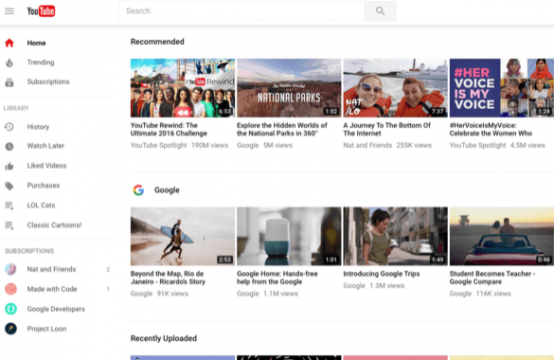Image resolution: width=554 pixels, height=360 pixels.
Task: Open the Watch Later clock icon
Action: (x=10, y=146)
